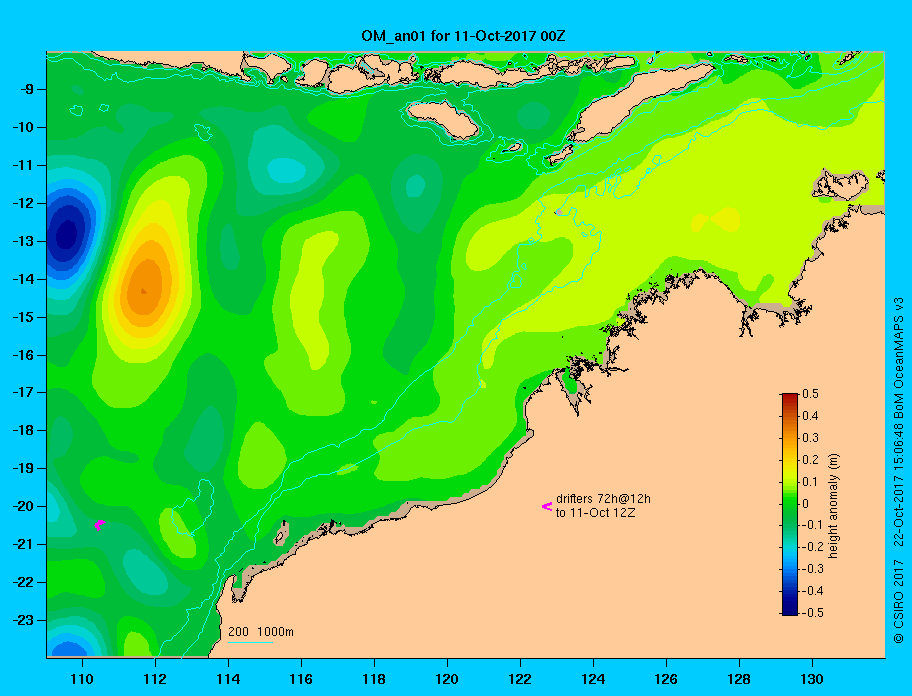Click the orange high anomaly eddy center
Viewport: 912px width, 696px height.
tap(144, 289)
